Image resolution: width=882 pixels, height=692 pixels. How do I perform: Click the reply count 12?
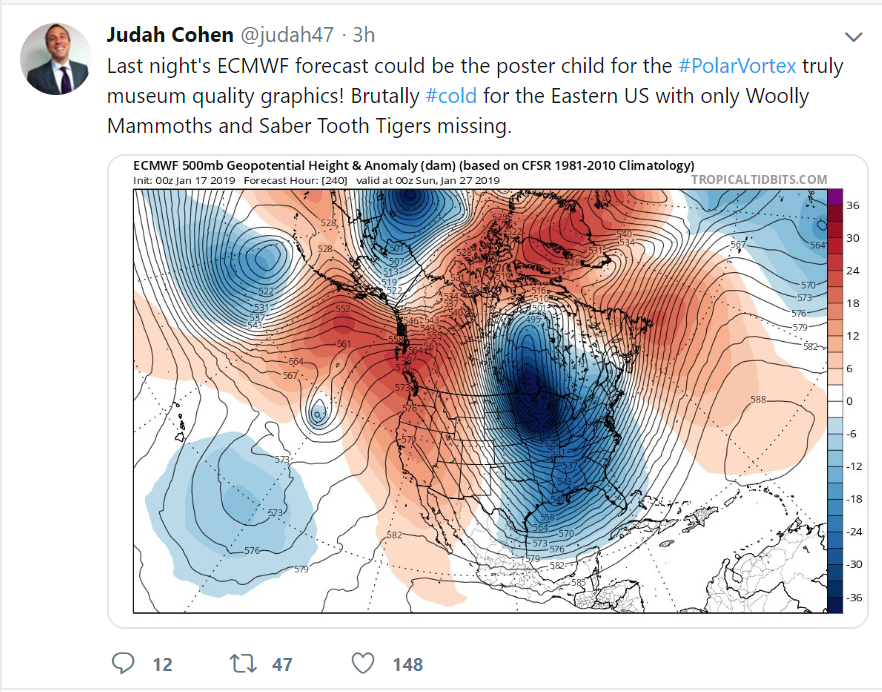coord(163,664)
